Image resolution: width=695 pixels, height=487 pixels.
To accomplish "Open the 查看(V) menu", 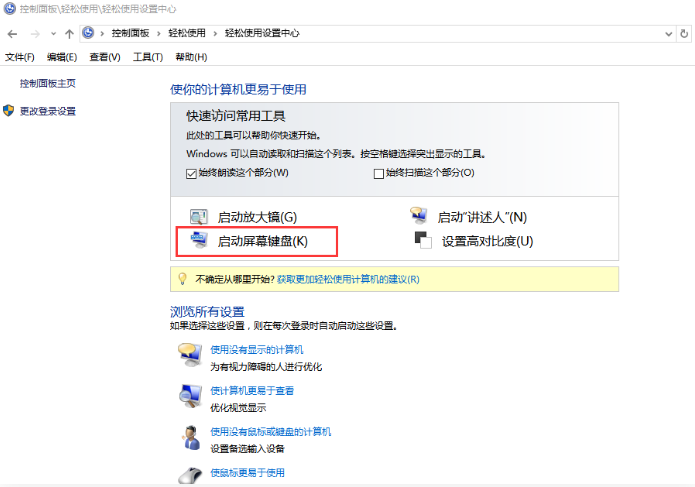I will tap(104, 57).
